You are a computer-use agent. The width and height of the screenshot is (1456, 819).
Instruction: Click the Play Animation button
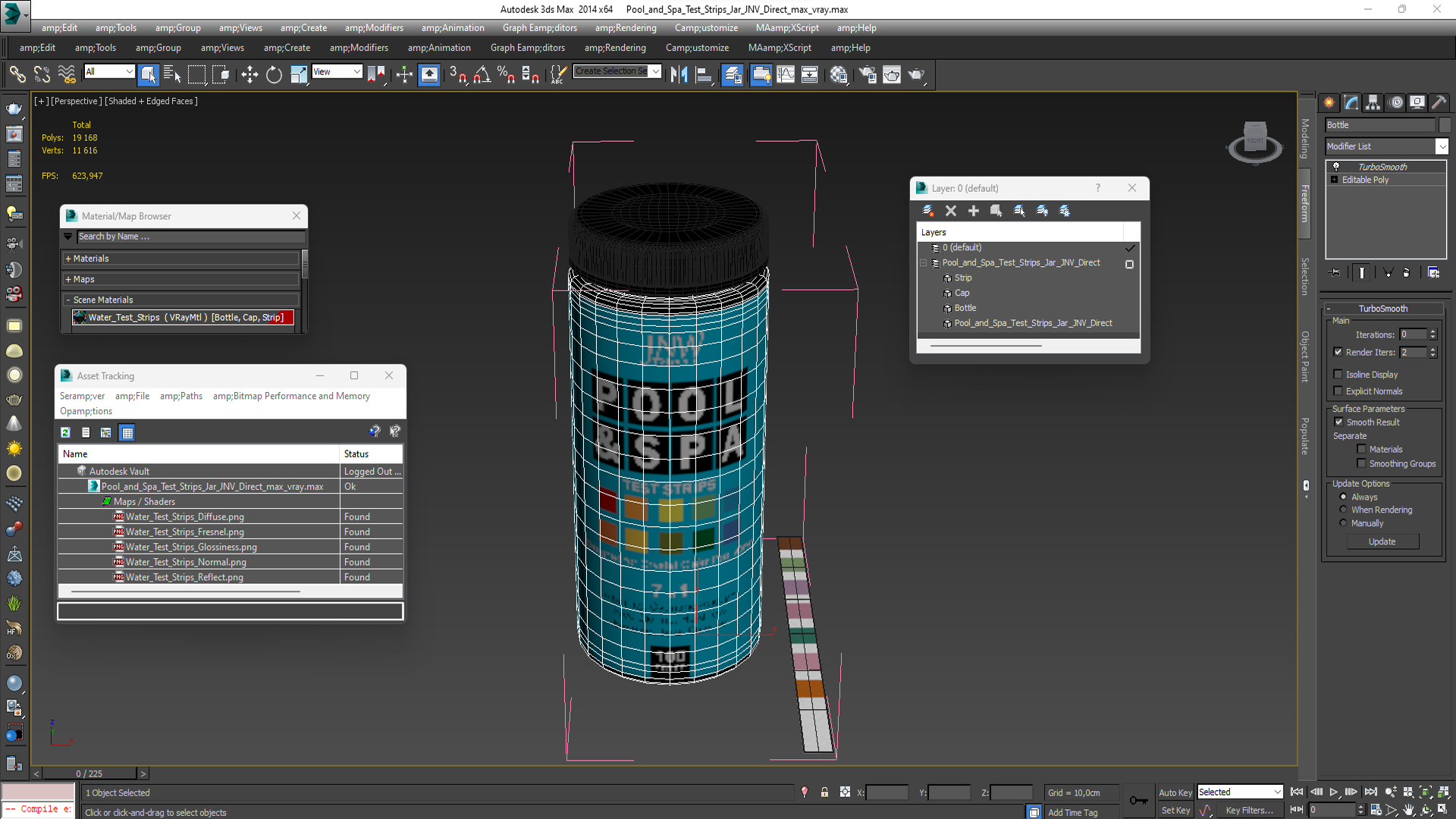coord(1334,792)
